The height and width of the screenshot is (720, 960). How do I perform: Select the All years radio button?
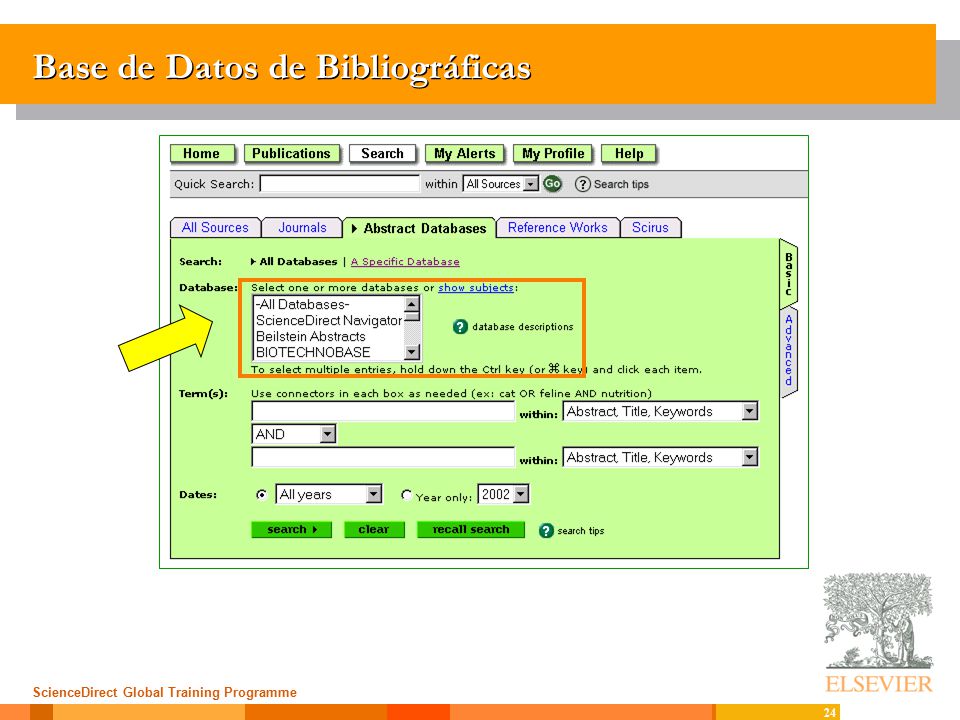tap(261, 495)
